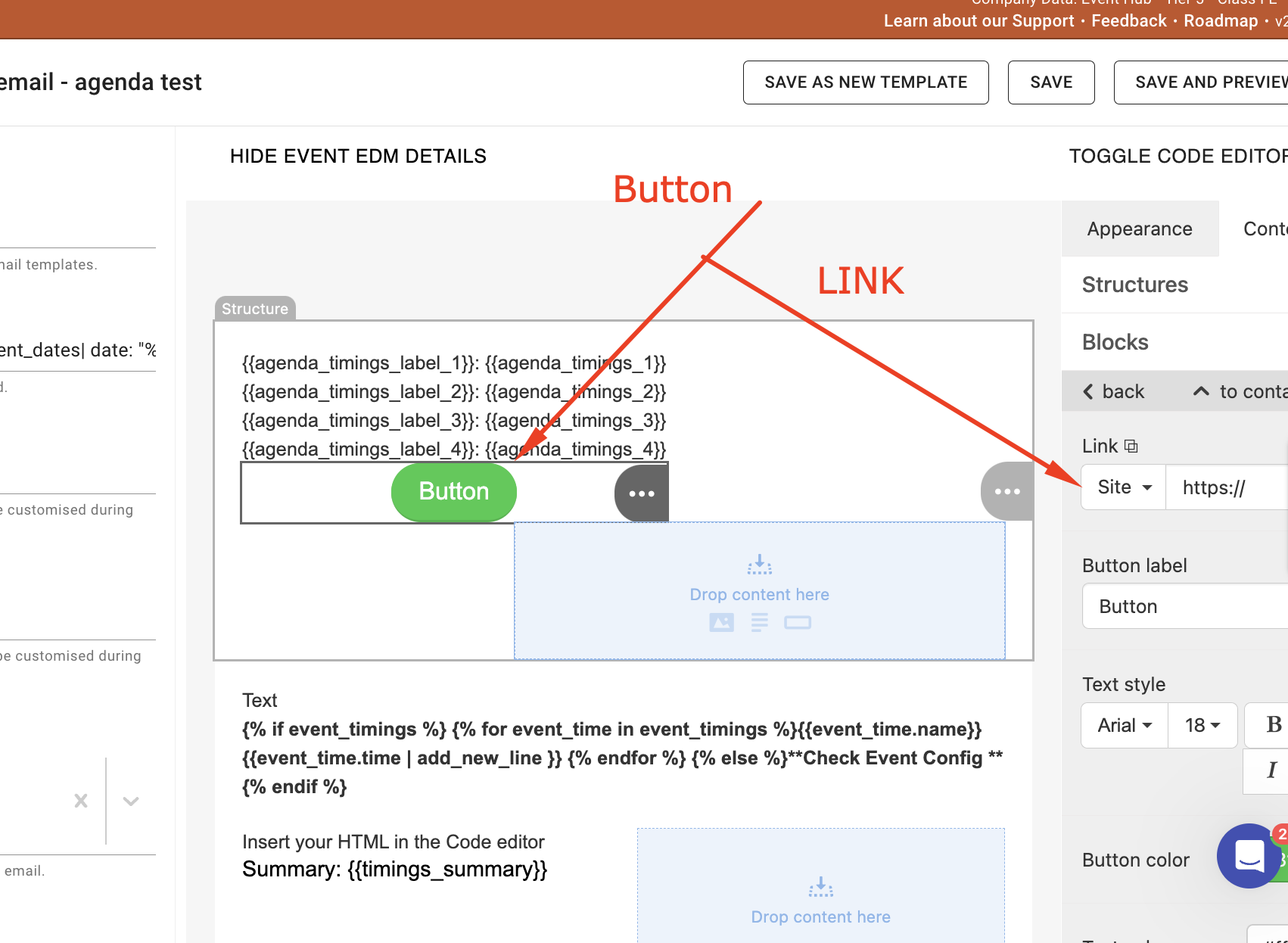Click the 'Text' heading in the canvas
Viewport: 1288px width, 943px height.
point(260,700)
